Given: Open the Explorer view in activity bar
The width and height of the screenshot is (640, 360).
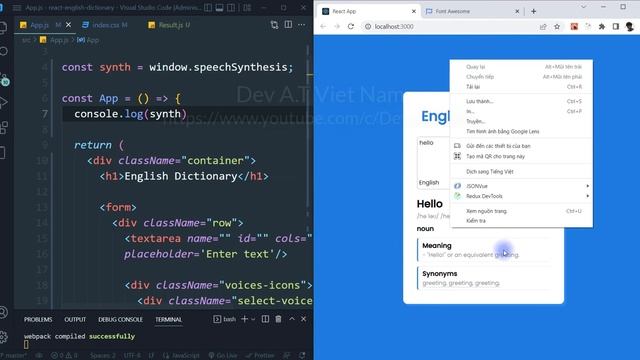Looking at the screenshot, I should tap(3, 28).
